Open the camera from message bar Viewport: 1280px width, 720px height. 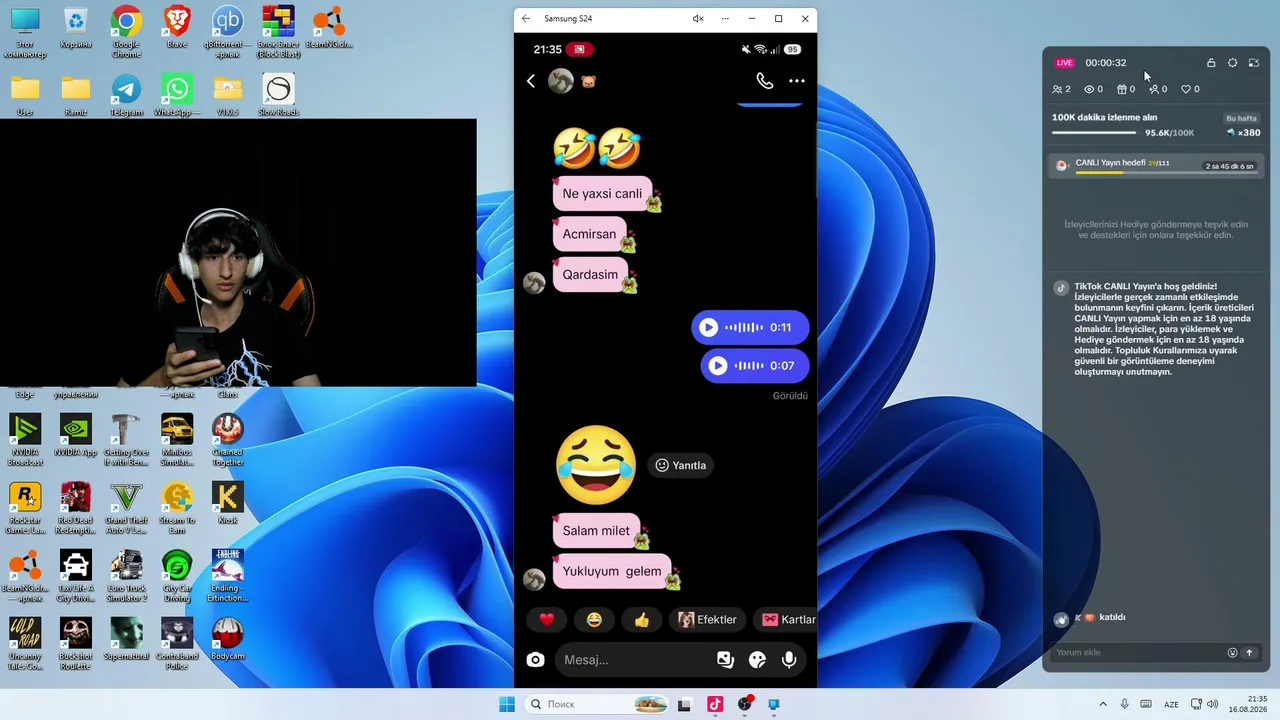(x=536, y=660)
